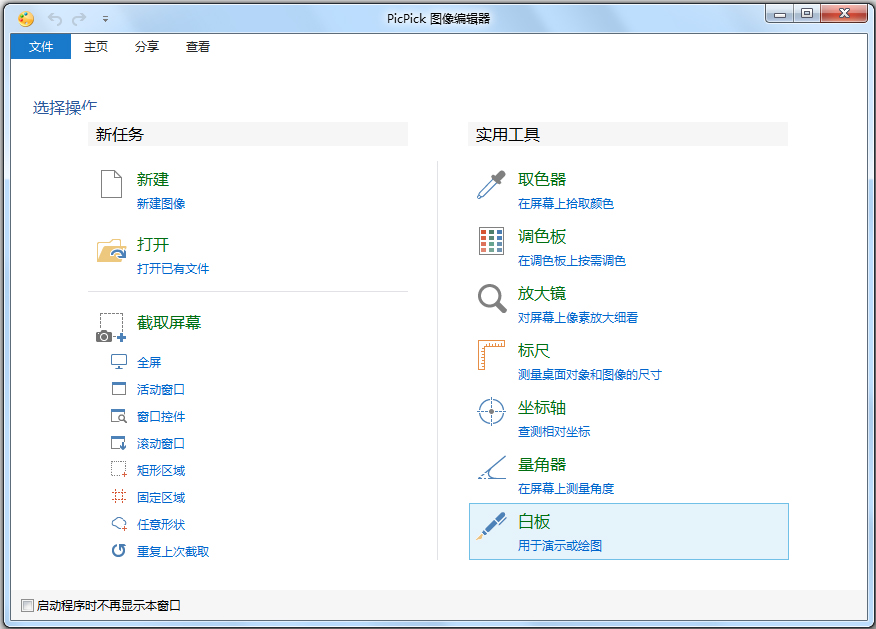Capture 全屏 full screen
Image resolution: width=876 pixels, height=629 pixels.
[x=149, y=363]
